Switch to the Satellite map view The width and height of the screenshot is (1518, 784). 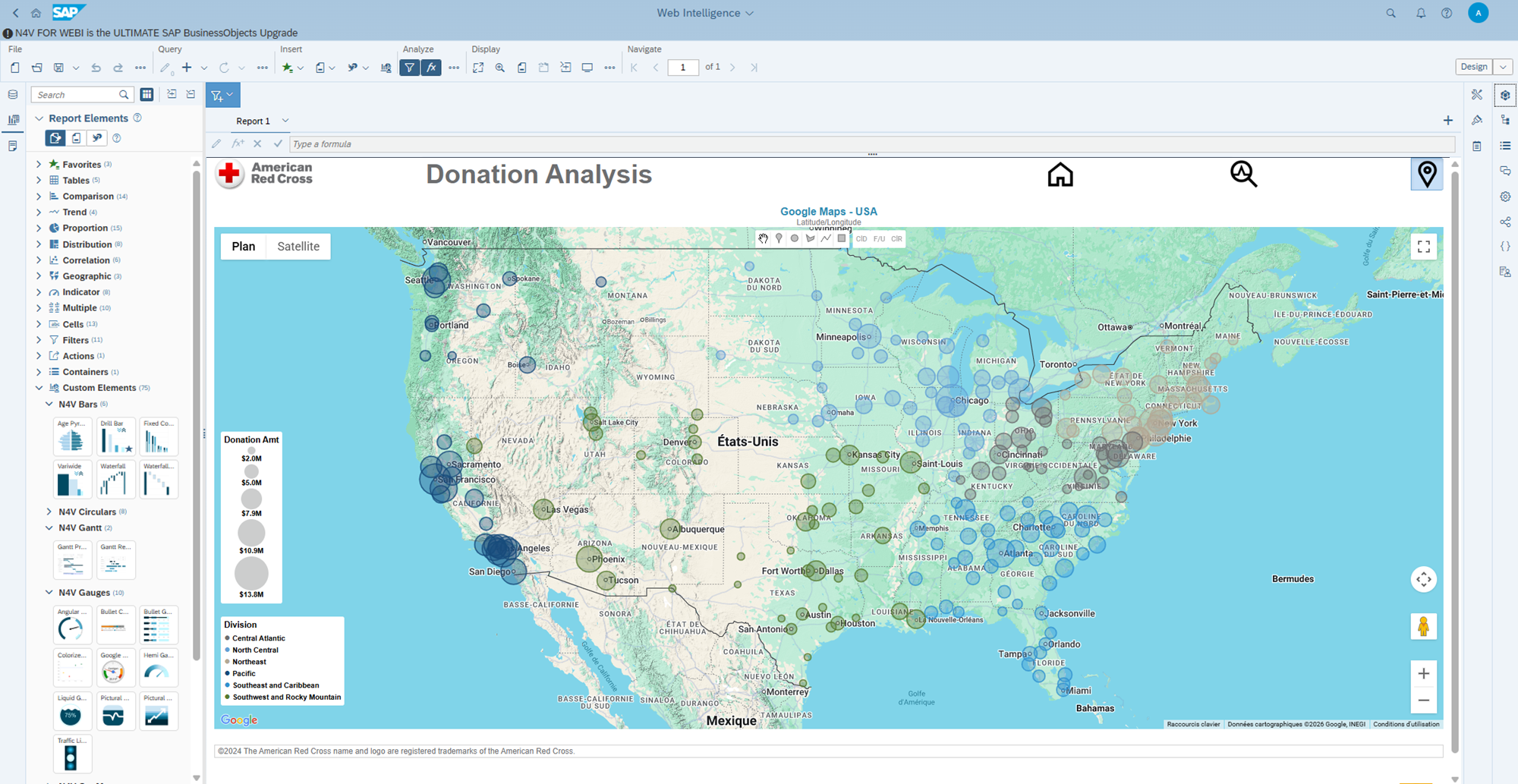pos(298,246)
